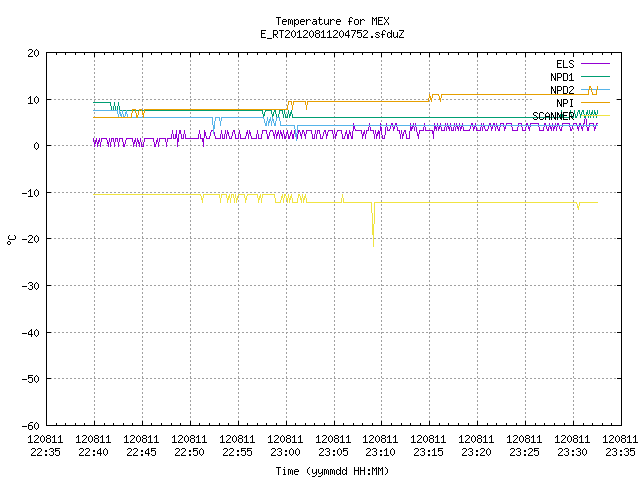
Task: Click the y-axis label -20
Action: 31,239
